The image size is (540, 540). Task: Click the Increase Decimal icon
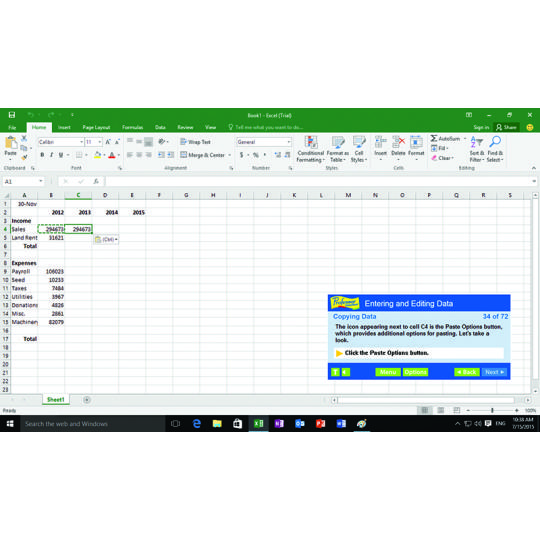278,155
